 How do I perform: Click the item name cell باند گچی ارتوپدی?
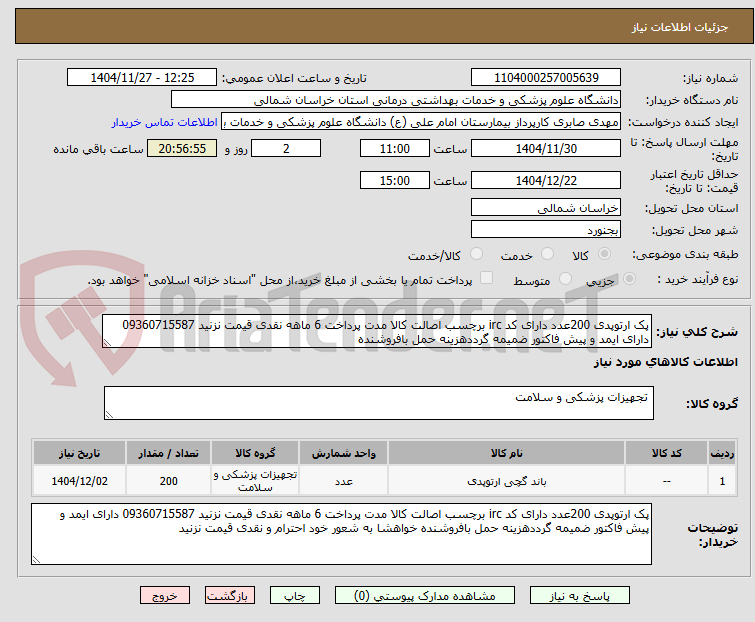507,480
